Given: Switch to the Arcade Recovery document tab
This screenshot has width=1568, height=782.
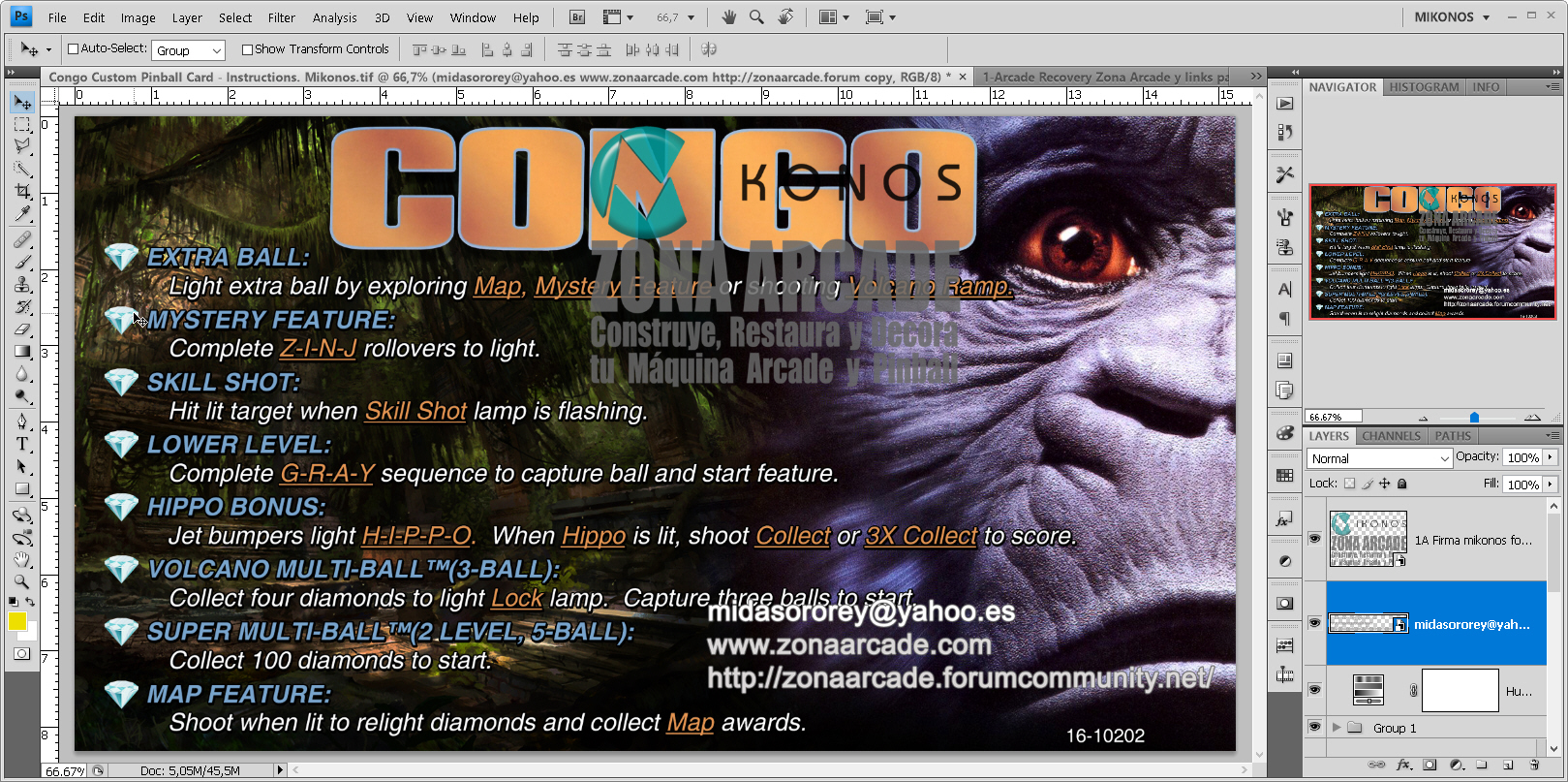Looking at the screenshot, I should 1103,77.
